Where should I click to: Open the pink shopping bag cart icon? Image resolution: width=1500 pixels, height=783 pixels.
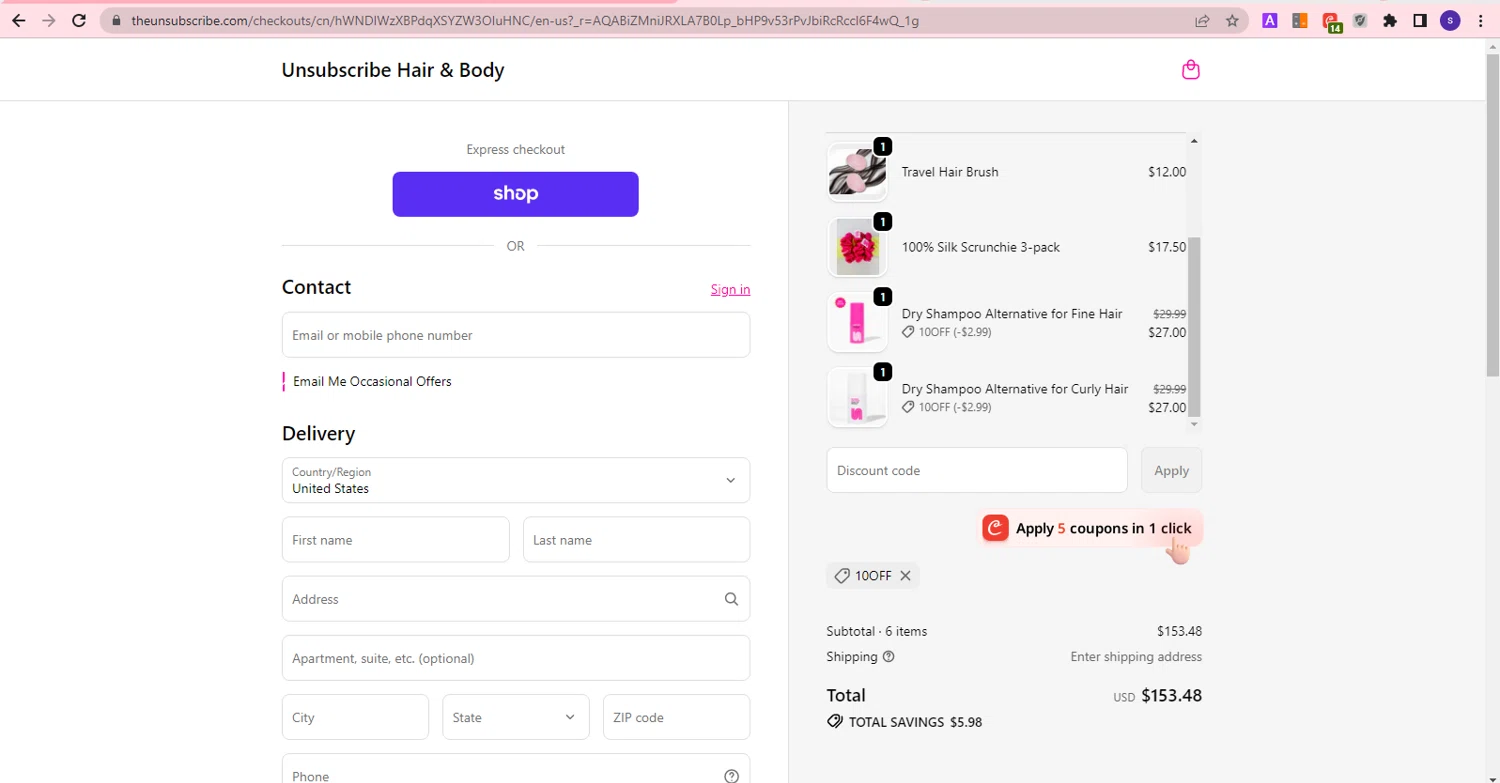(x=1190, y=70)
